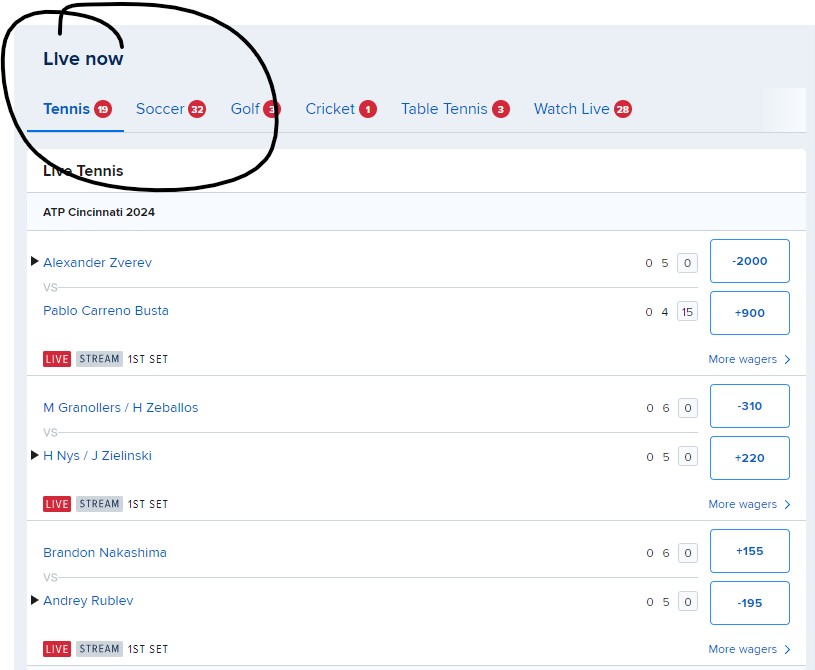This screenshot has width=815, height=670.
Task: Select the -2000 odds for Alexander Zverev
Action: pyautogui.click(x=749, y=261)
